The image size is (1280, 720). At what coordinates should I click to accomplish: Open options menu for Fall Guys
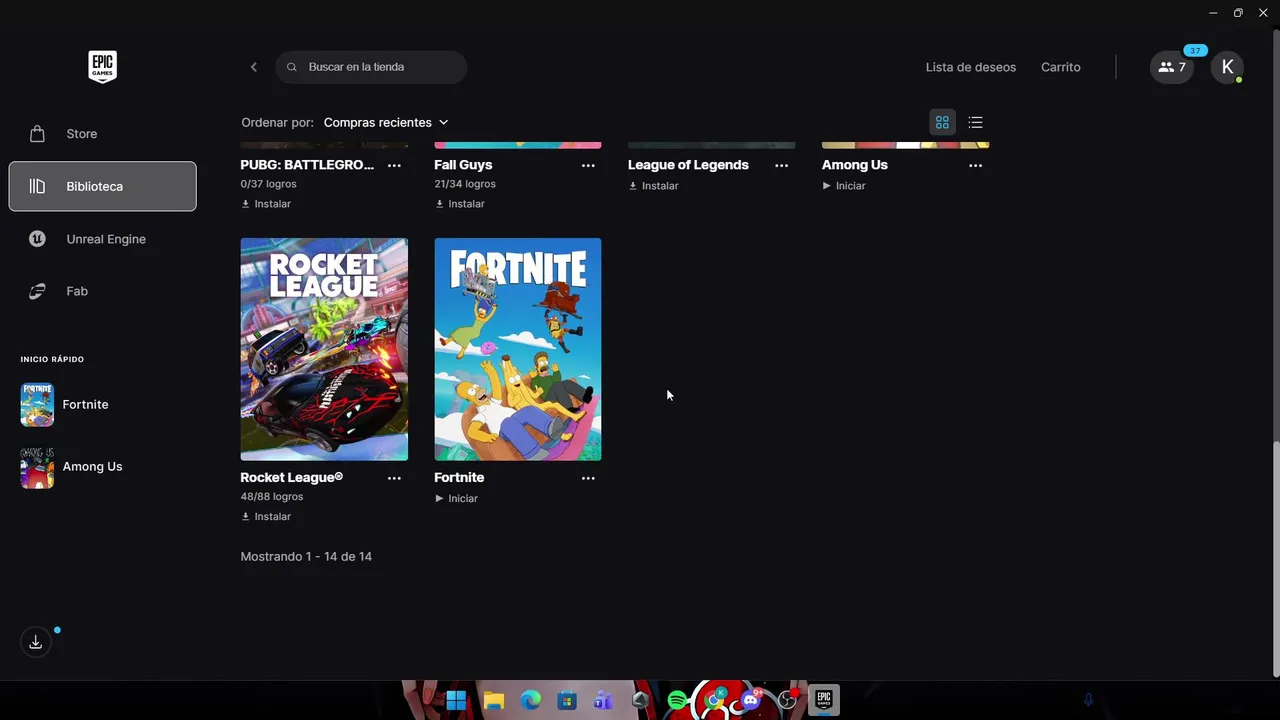588,165
